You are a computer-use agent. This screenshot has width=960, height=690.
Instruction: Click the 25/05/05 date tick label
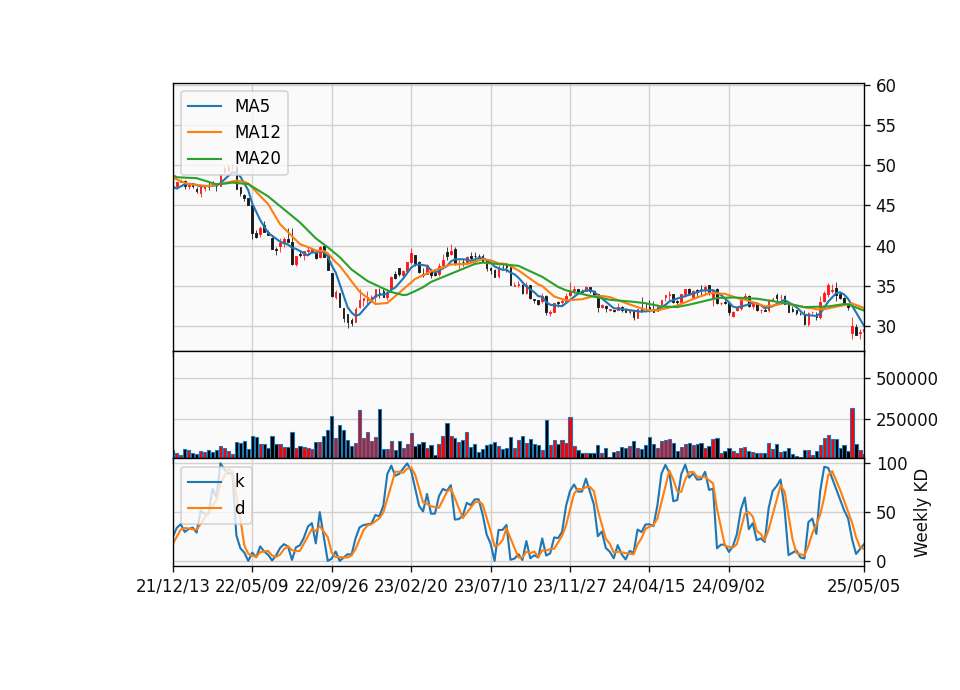click(x=863, y=587)
